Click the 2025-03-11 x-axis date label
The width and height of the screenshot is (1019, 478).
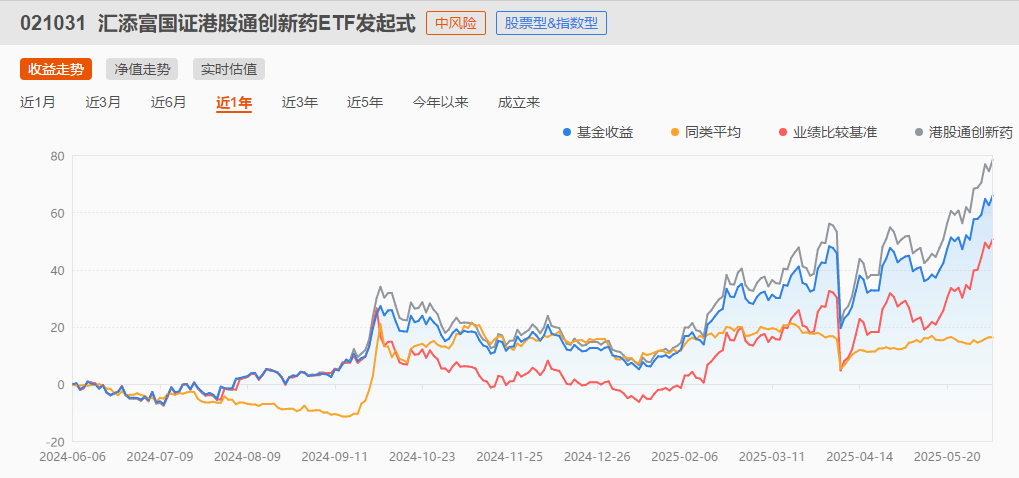pos(772,457)
